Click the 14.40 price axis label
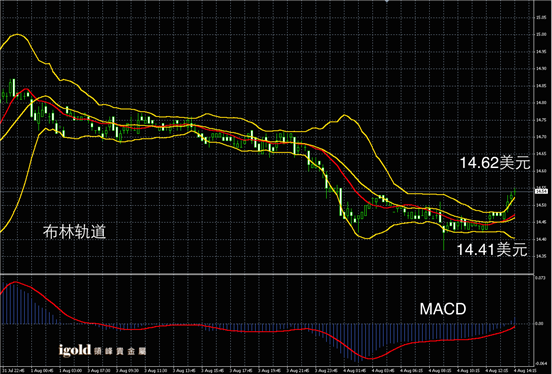The width and height of the screenshot is (552, 374). tap(541, 239)
